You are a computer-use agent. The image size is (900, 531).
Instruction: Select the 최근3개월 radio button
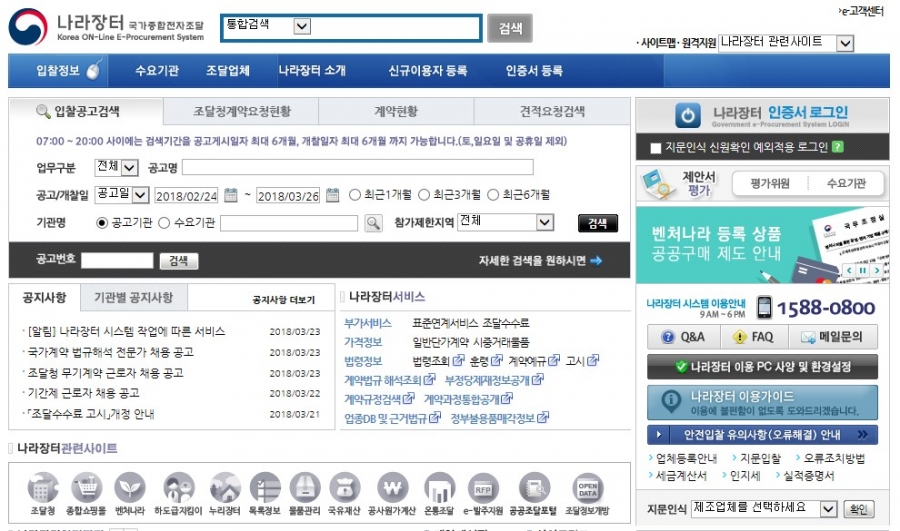coord(424,195)
